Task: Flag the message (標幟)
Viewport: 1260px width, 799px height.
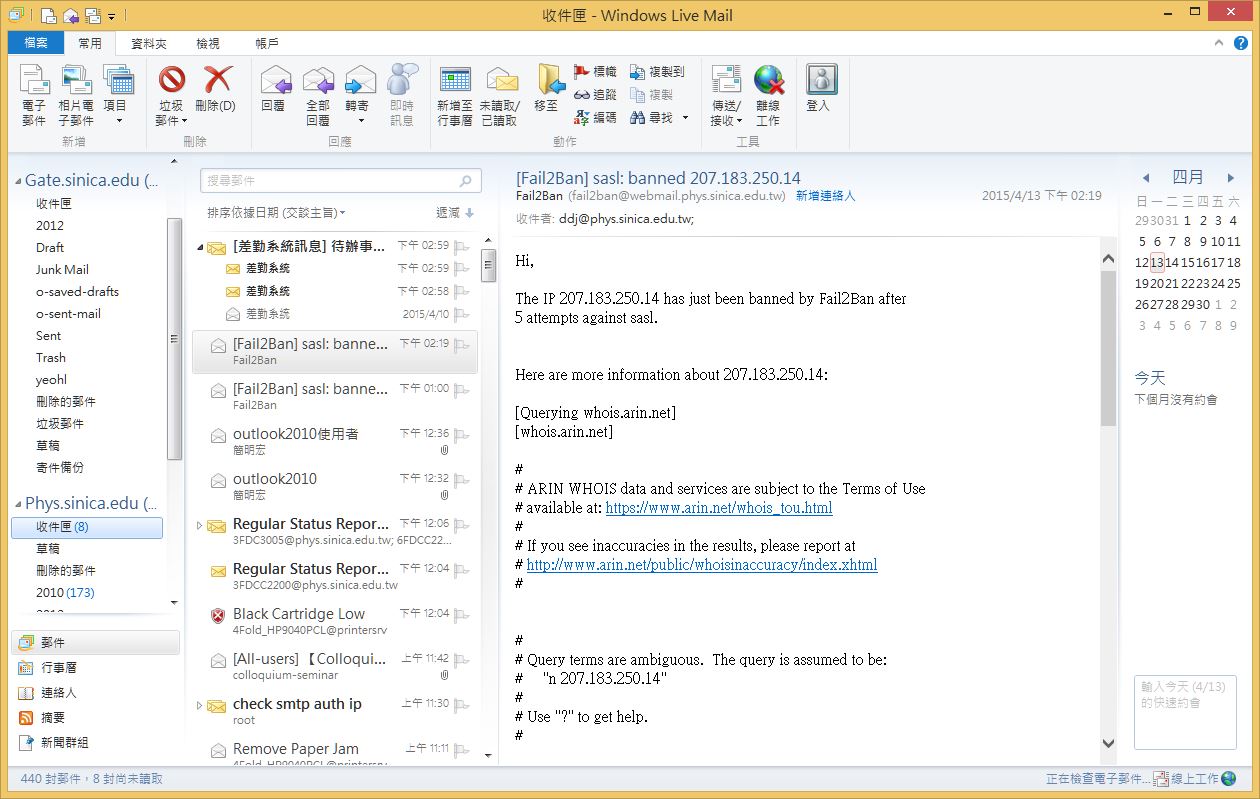Action: [596, 72]
